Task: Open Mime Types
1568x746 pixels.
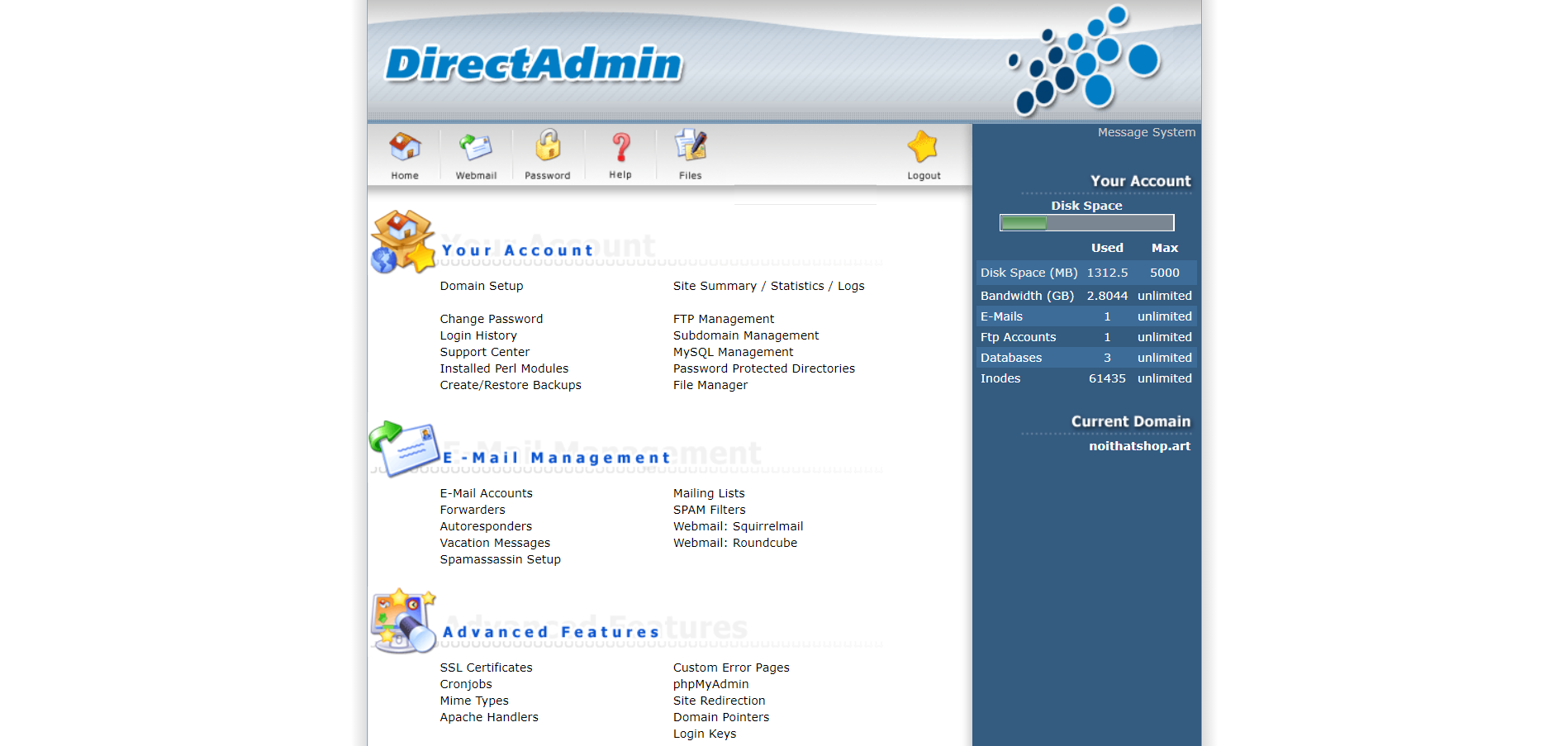Action: pyautogui.click(x=474, y=701)
